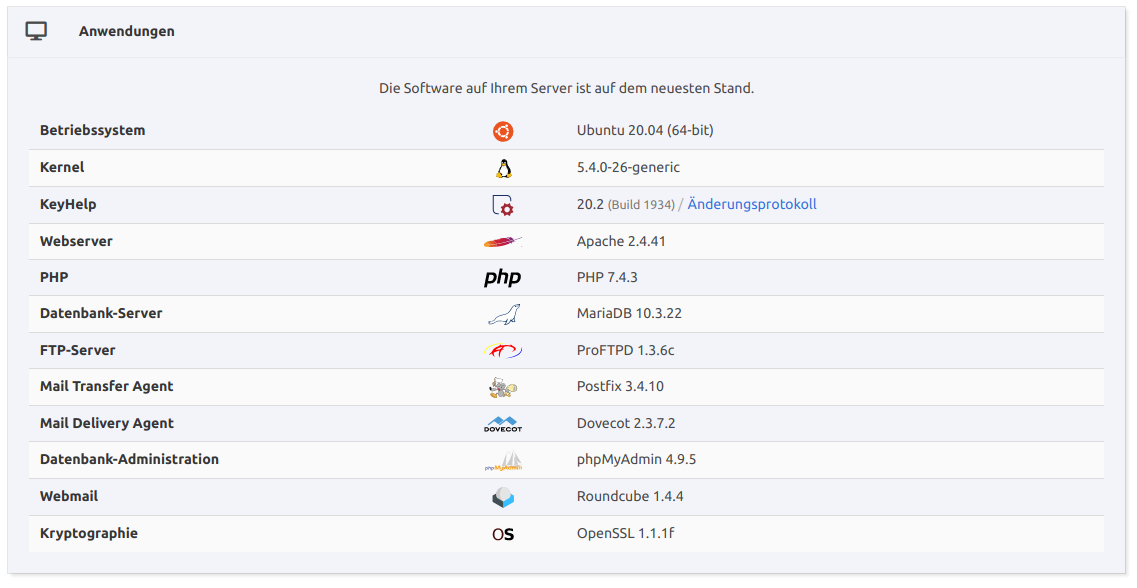Image resolution: width=1137 pixels, height=588 pixels.
Task: Click the Build 1934 text
Action: pos(641,205)
